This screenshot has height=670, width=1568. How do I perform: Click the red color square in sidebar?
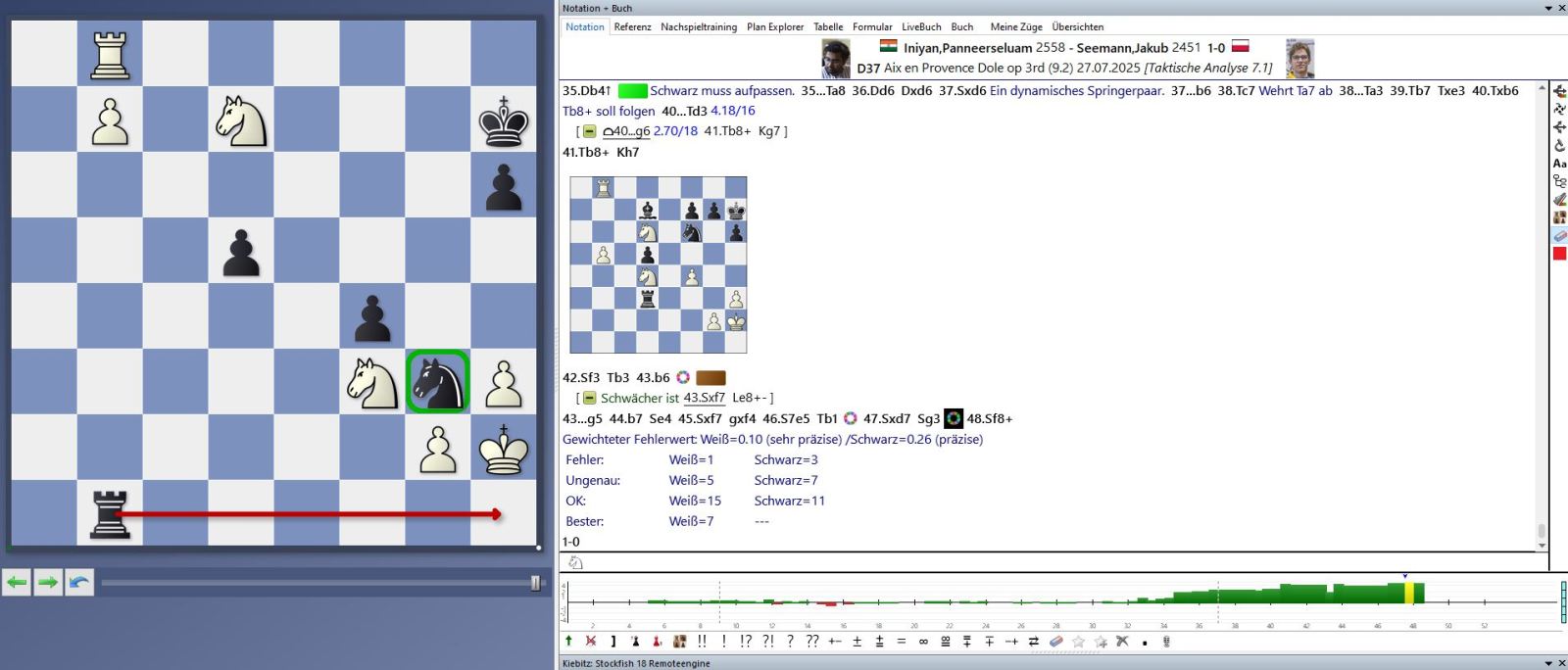point(1559,254)
